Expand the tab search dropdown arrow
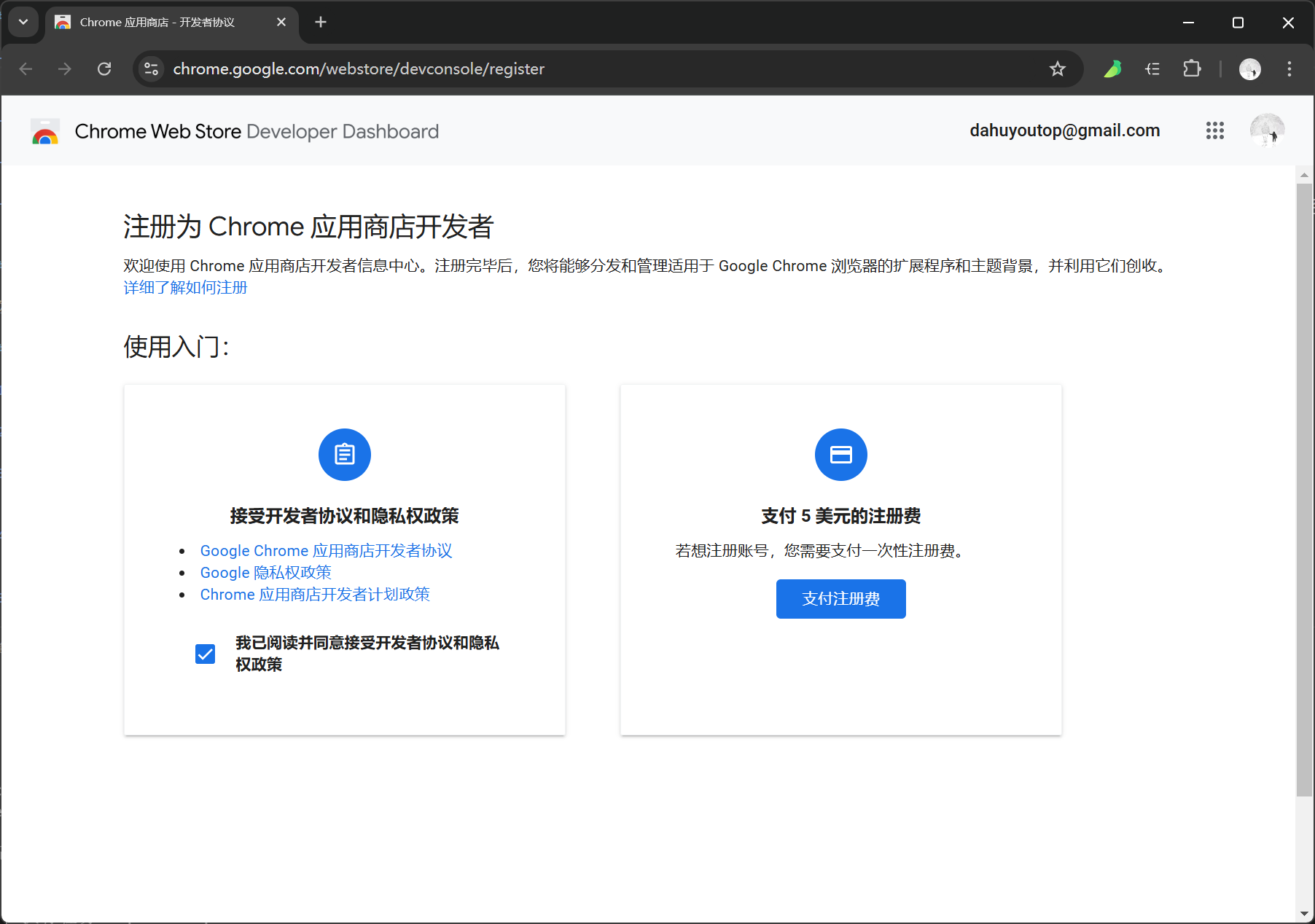1315x924 pixels. (x=23, y=22)
